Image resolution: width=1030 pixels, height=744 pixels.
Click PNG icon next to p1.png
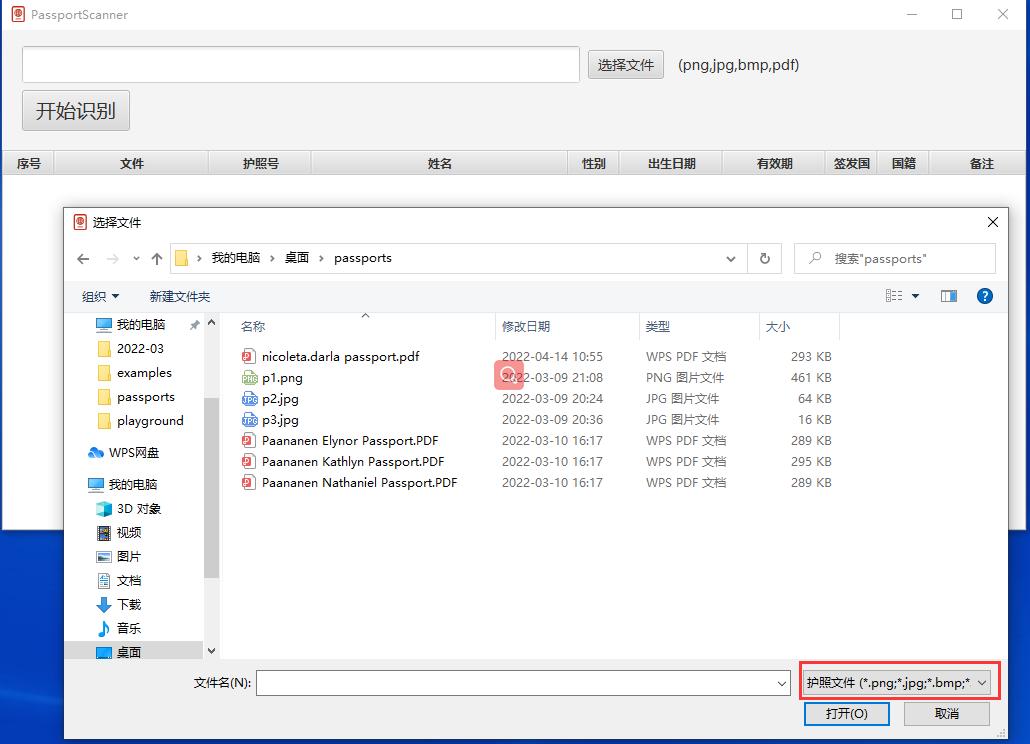[249, 378]
